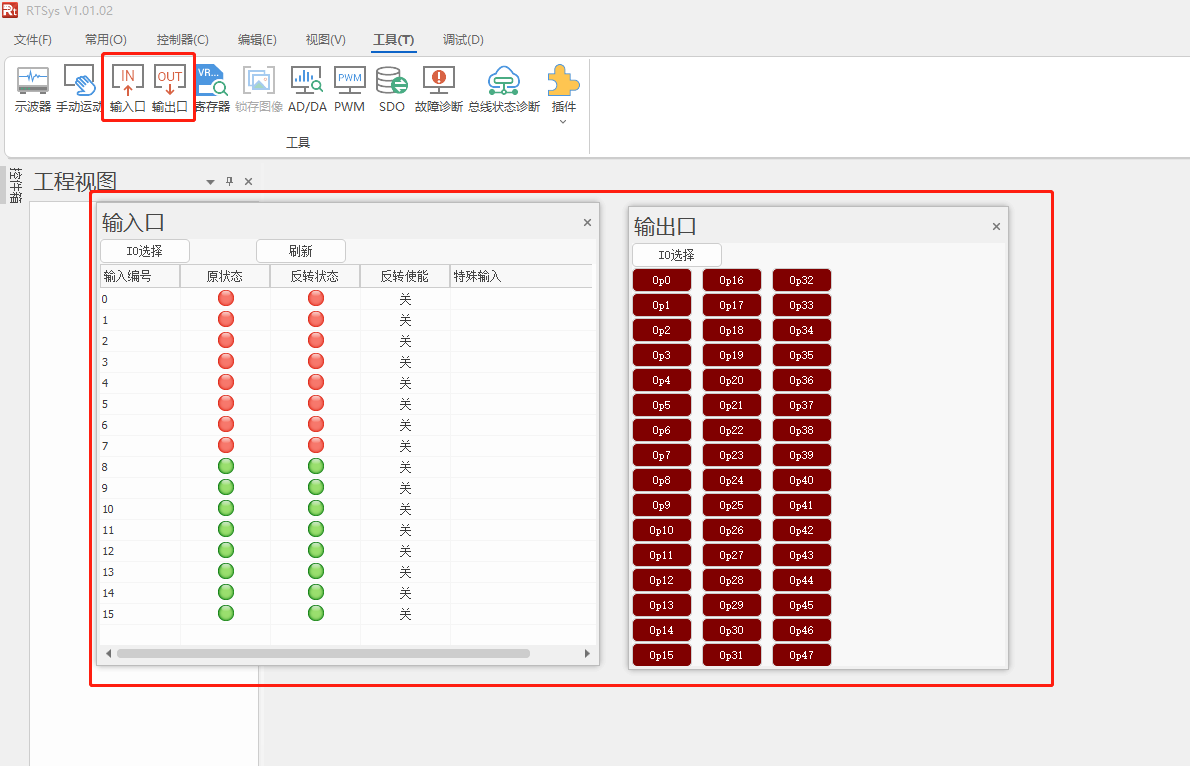Viewport: 1190px width, 766px height.
Task: Click the plugins (插件) puzzle icon
Action: pyautogui.click(x=563, y=80)
